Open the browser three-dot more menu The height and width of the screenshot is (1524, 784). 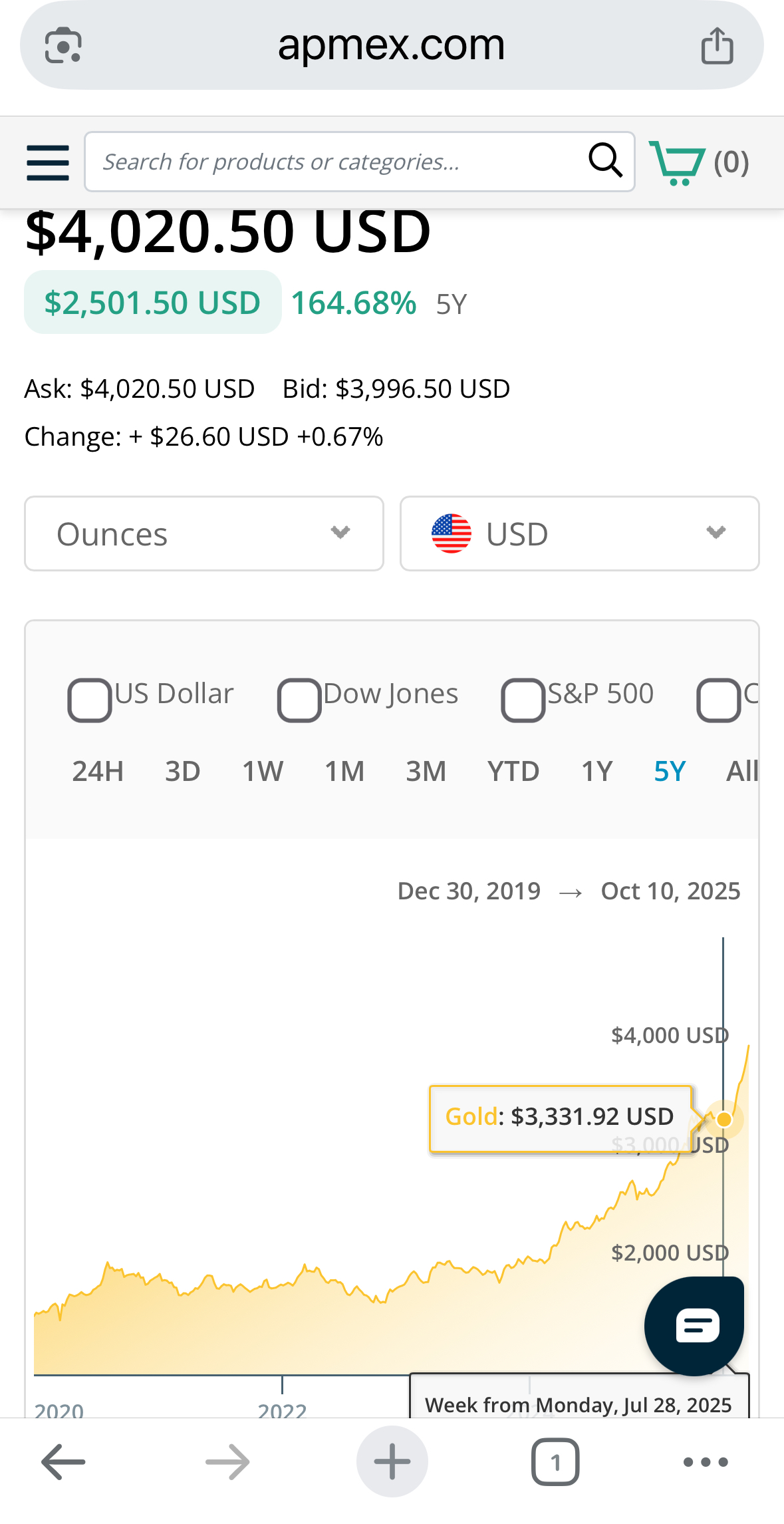(706, 1461)
